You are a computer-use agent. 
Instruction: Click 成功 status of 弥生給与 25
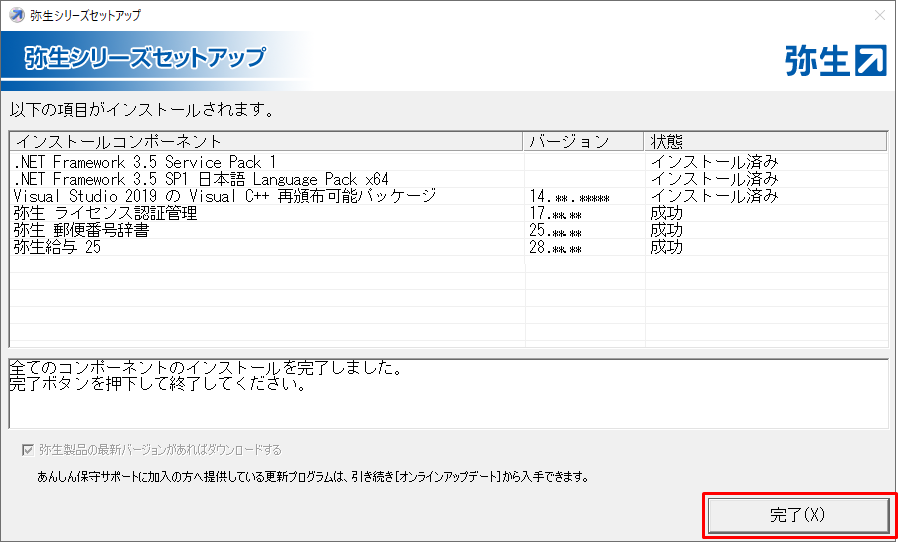pos(667,248)
